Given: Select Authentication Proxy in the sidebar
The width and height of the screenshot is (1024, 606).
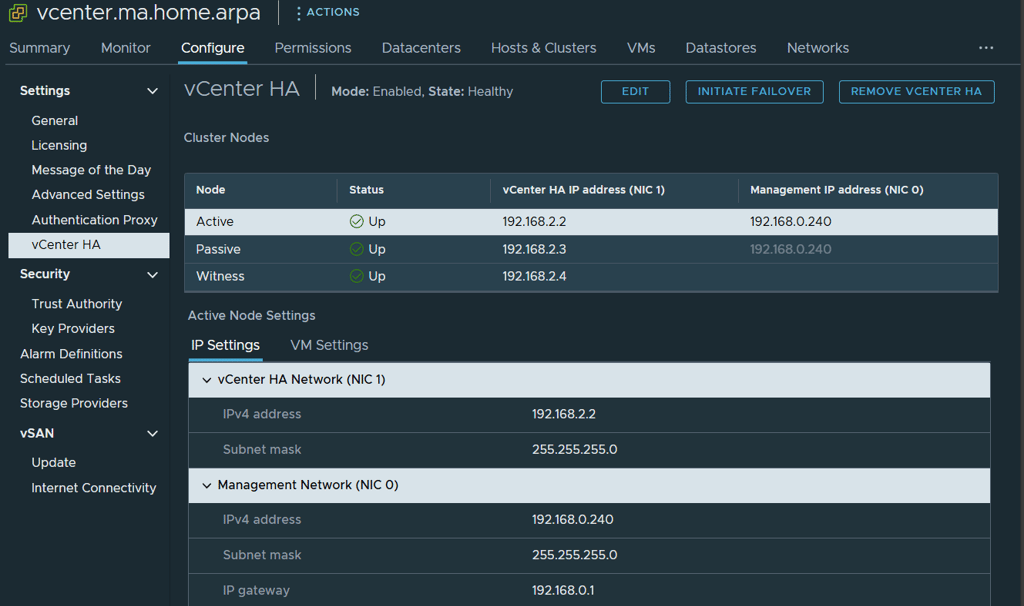Looking at the screenshot, I should (94, 220).
